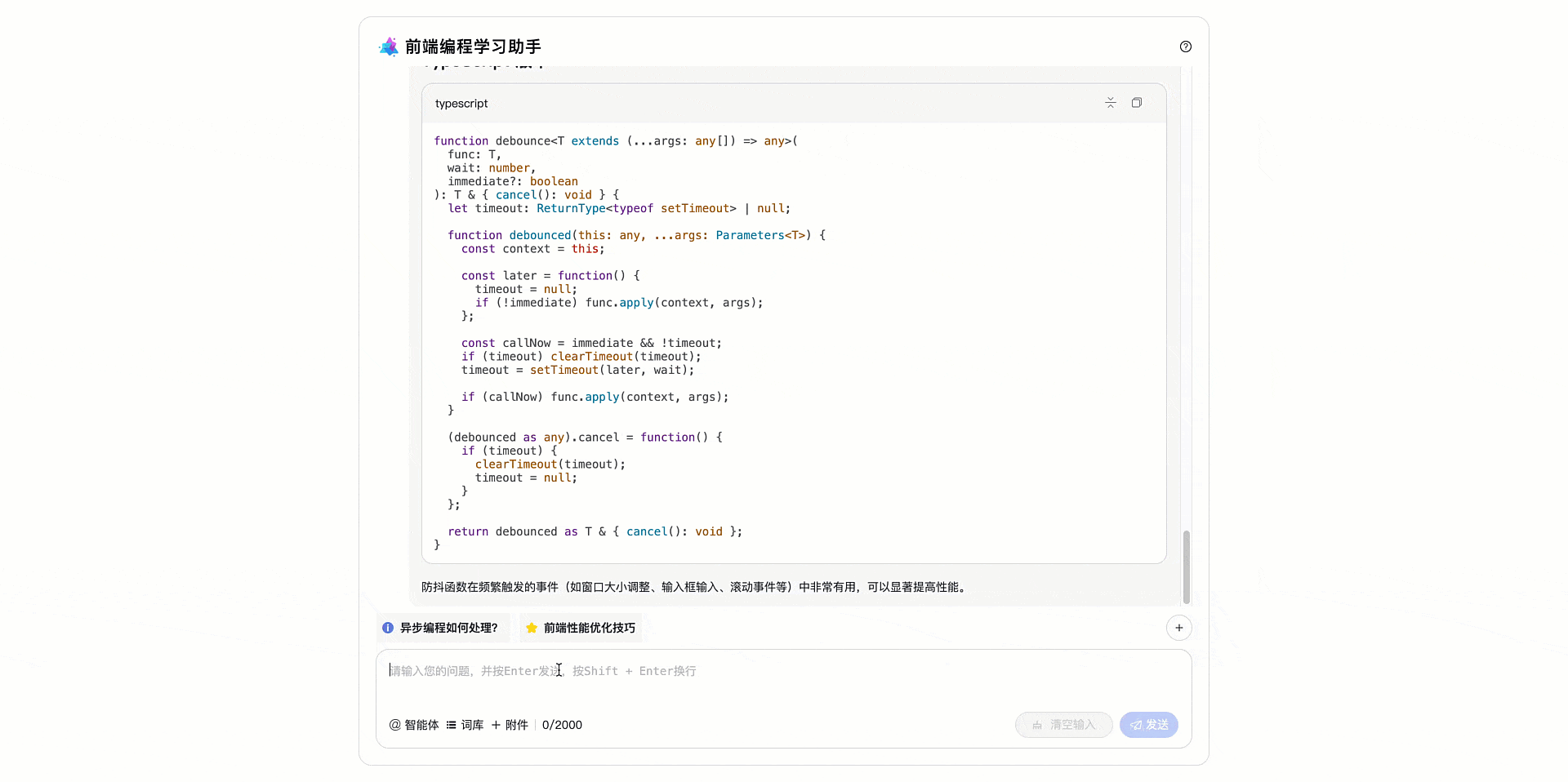Toggle the code block collapse control
Screen dimensions: 1568x782
click(x=1110, y=102)
